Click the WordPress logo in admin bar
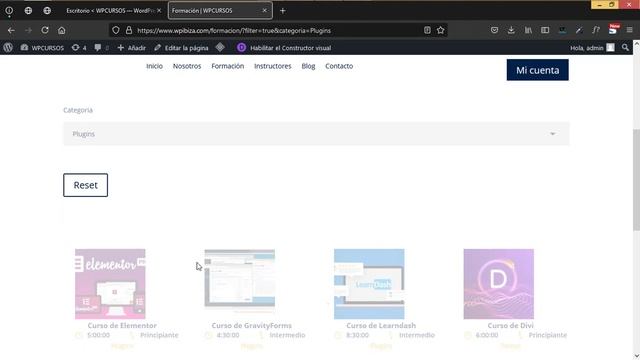 (8, 48)
